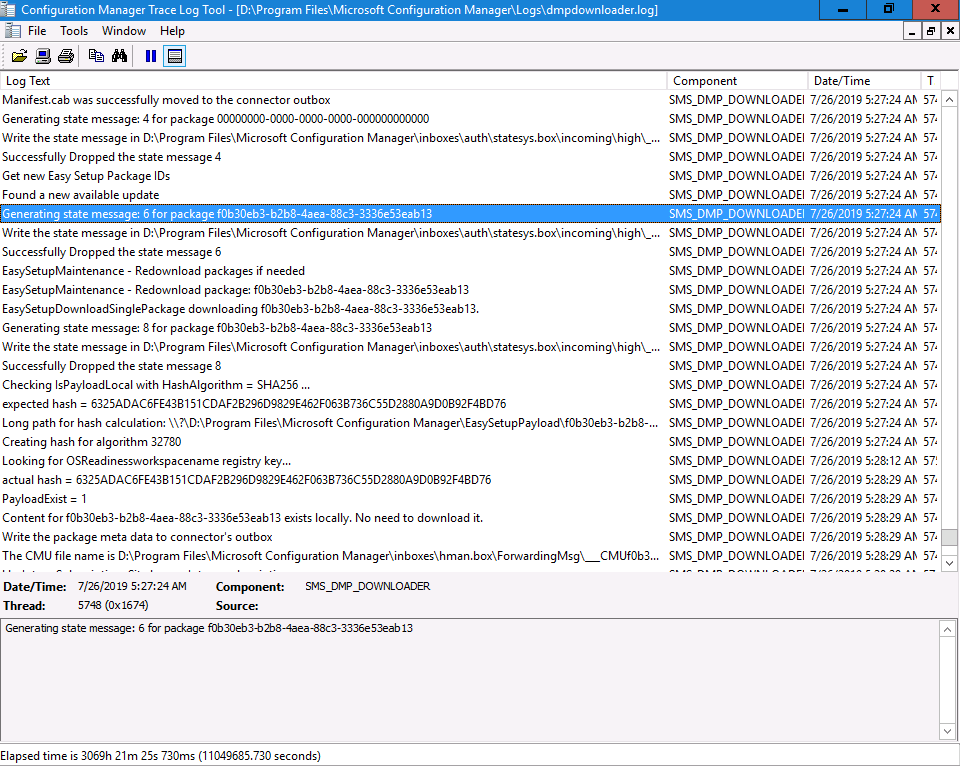960x766 pixels.
Task: Click the Find binoculars toolbar icon
Action: point(119,56)
